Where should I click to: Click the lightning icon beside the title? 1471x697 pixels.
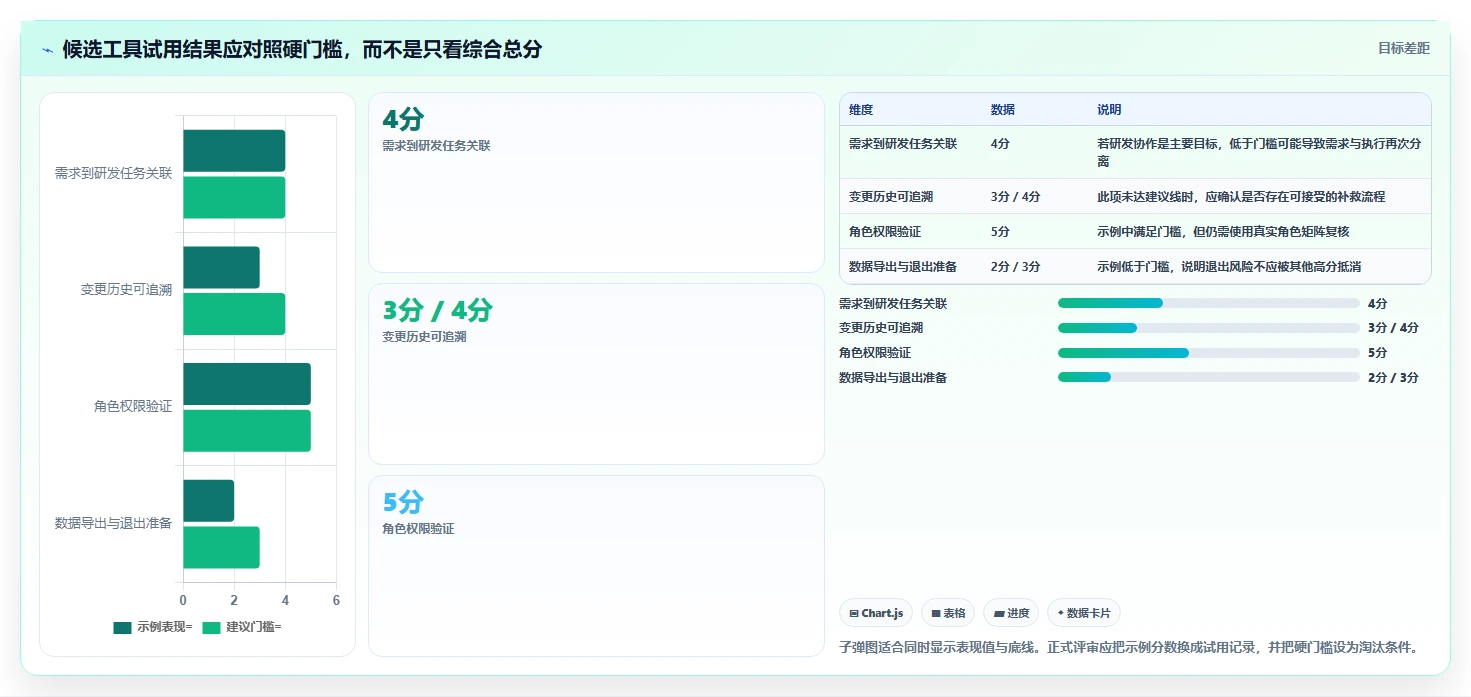coord(47,50)
